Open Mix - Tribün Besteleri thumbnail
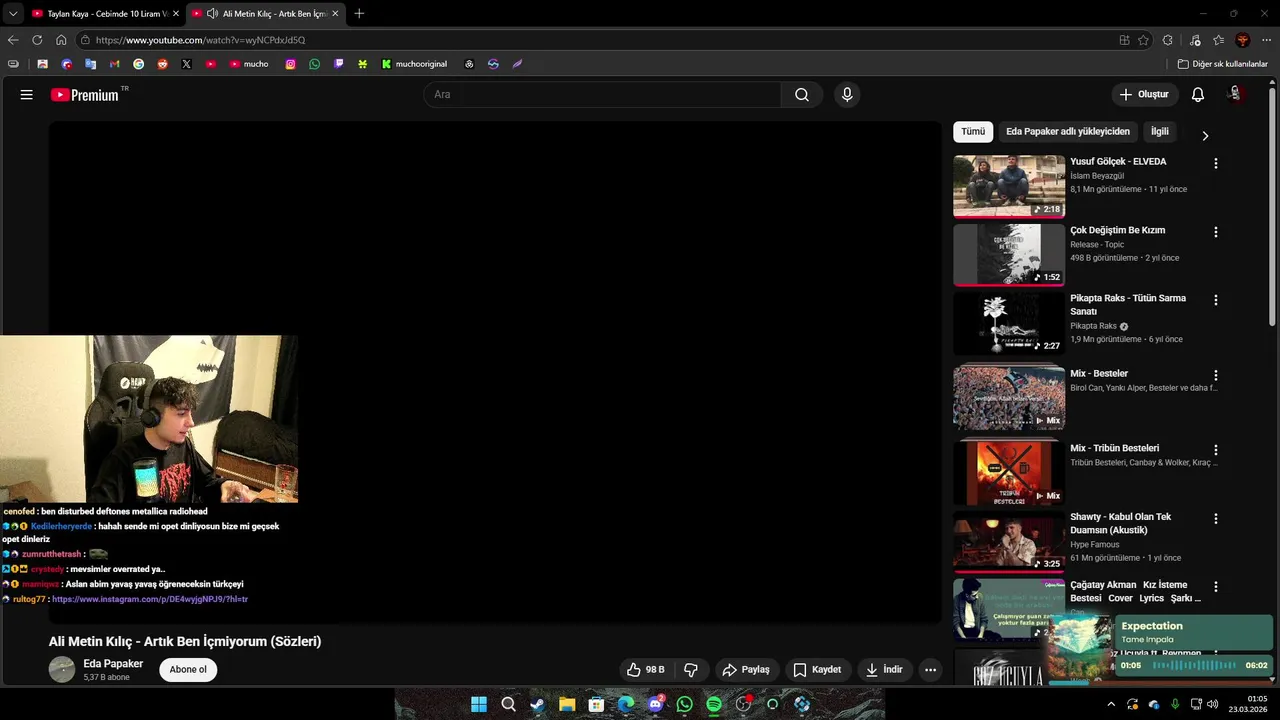1280x720 pixels. click(x=1009, y=472)
